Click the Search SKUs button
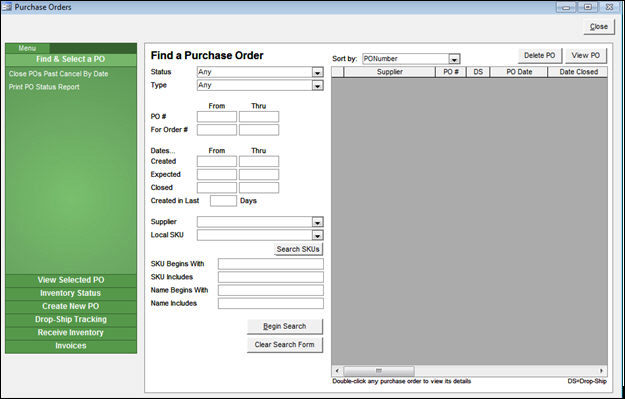 pyautogui.click(x=298, y=249)
